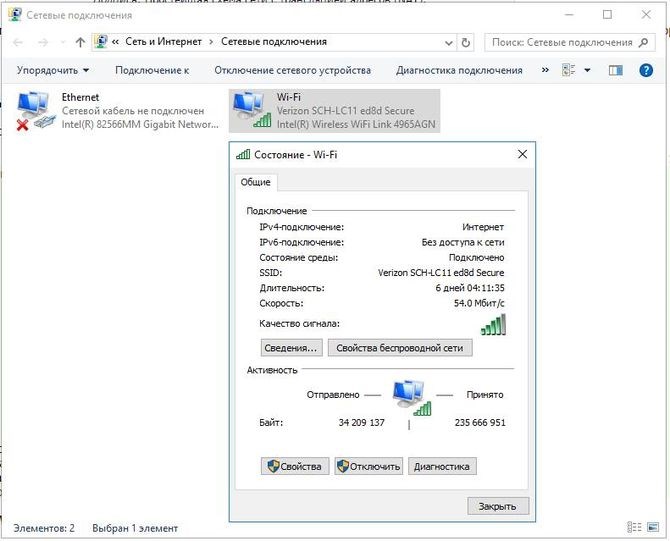
Task: Select the Ethernet adapter icon
Action: pos(35,111)
